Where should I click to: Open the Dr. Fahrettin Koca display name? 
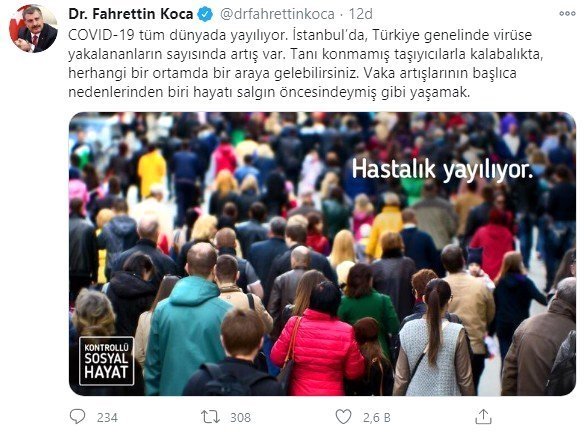pyautogui.click(x=130, y=14)
